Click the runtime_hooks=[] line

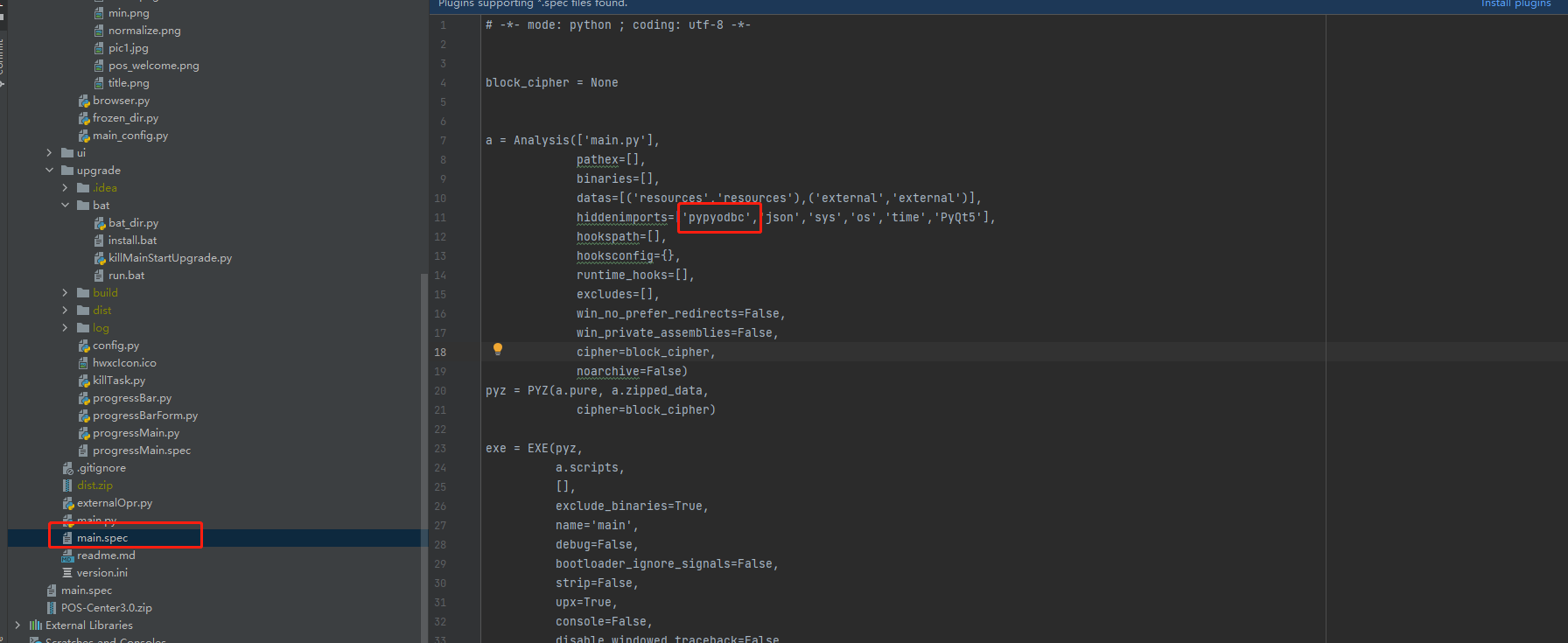click(x=636, y=276)
